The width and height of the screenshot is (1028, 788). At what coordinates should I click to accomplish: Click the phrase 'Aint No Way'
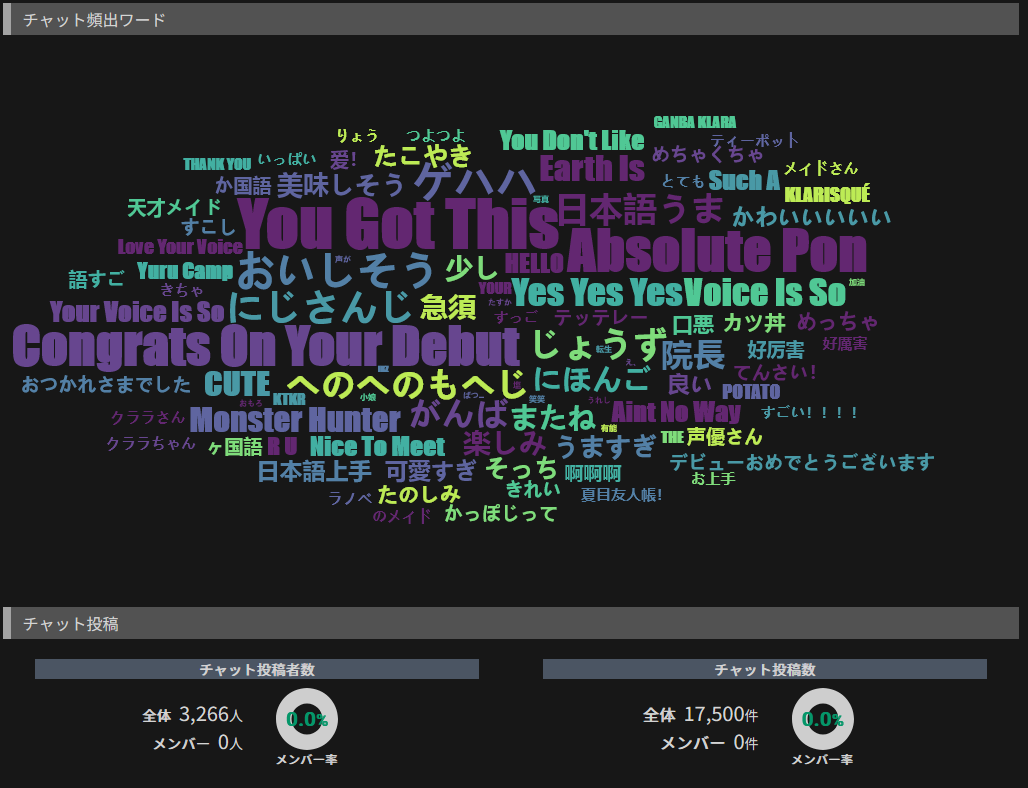(x=676, y=412)
